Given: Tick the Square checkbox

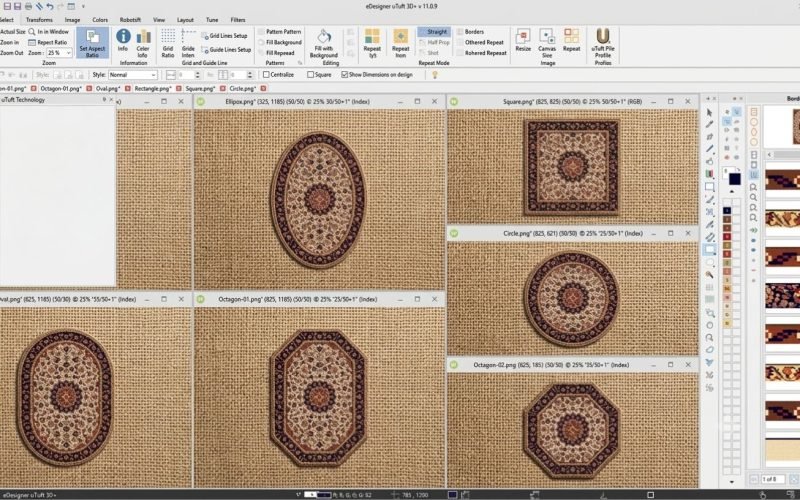Looking at the screenshot, I should [310, 74].
